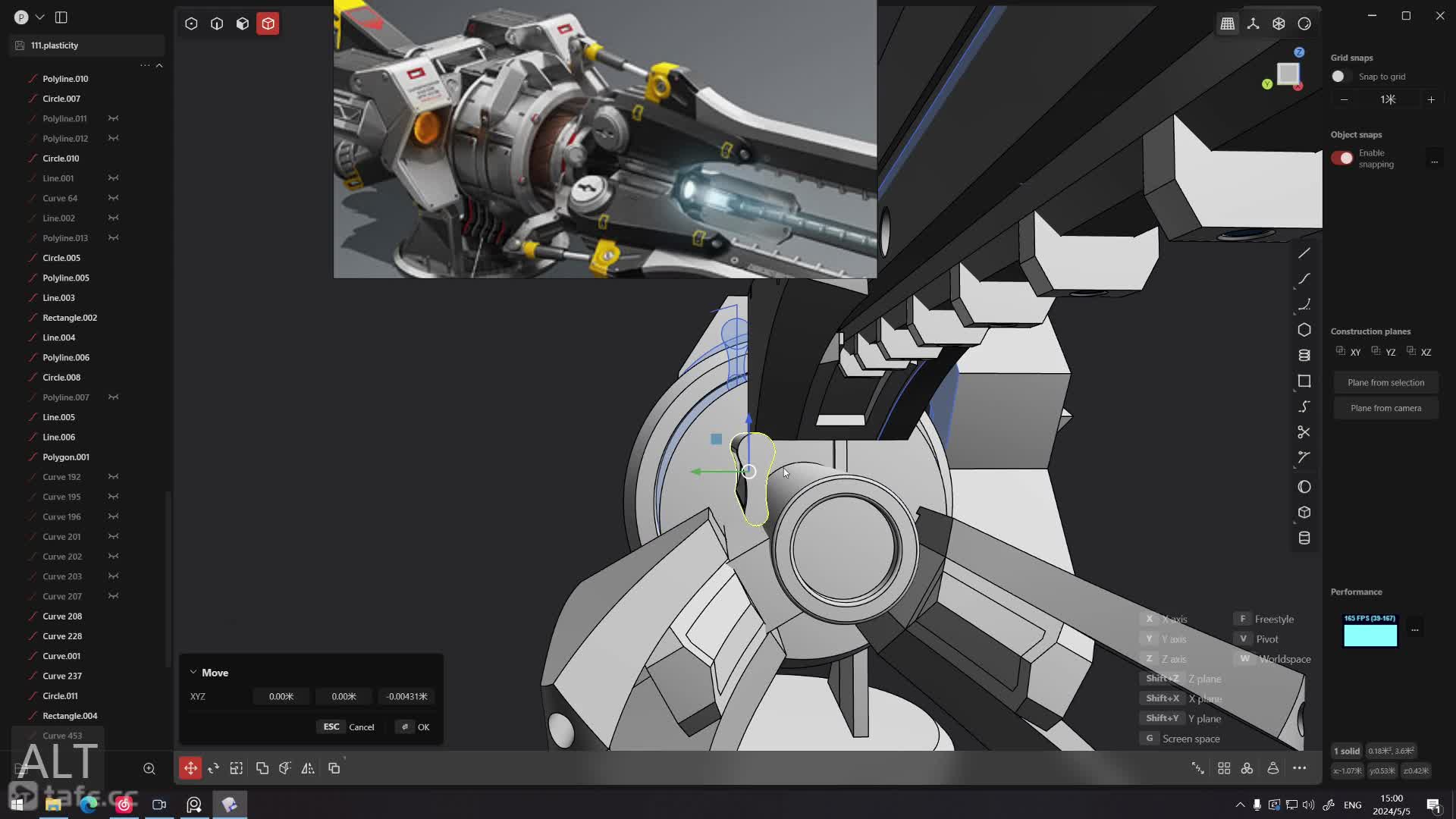Viewport: 1456px width, 819px height.
Task: Toggle visibility of Polyline.007
Action: [113, 397]
